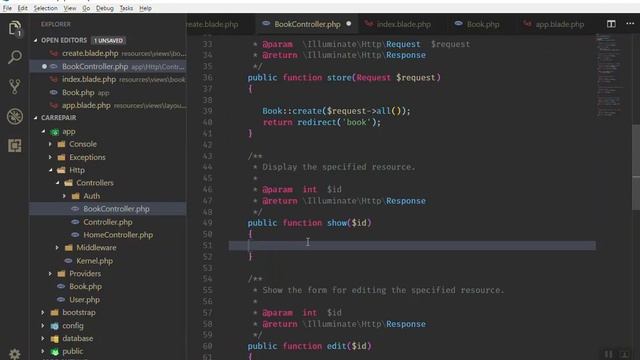Open the Debug menu

104,8
